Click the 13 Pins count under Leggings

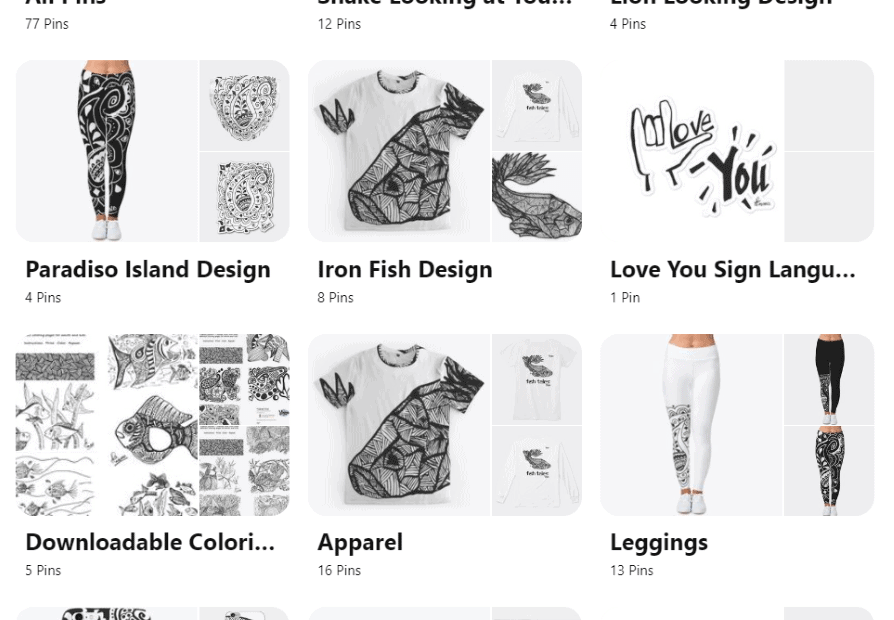tap(632, 570)
